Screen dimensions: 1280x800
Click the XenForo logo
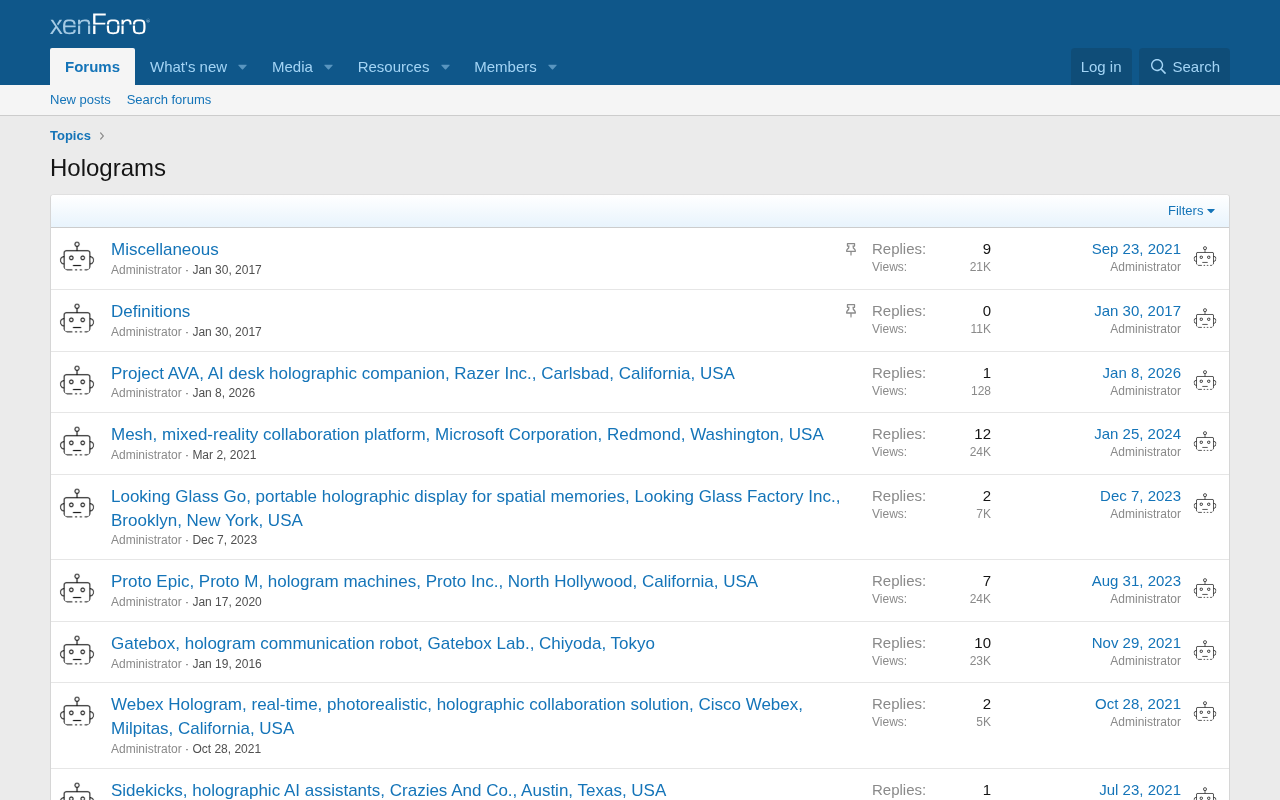coord(100,24)
